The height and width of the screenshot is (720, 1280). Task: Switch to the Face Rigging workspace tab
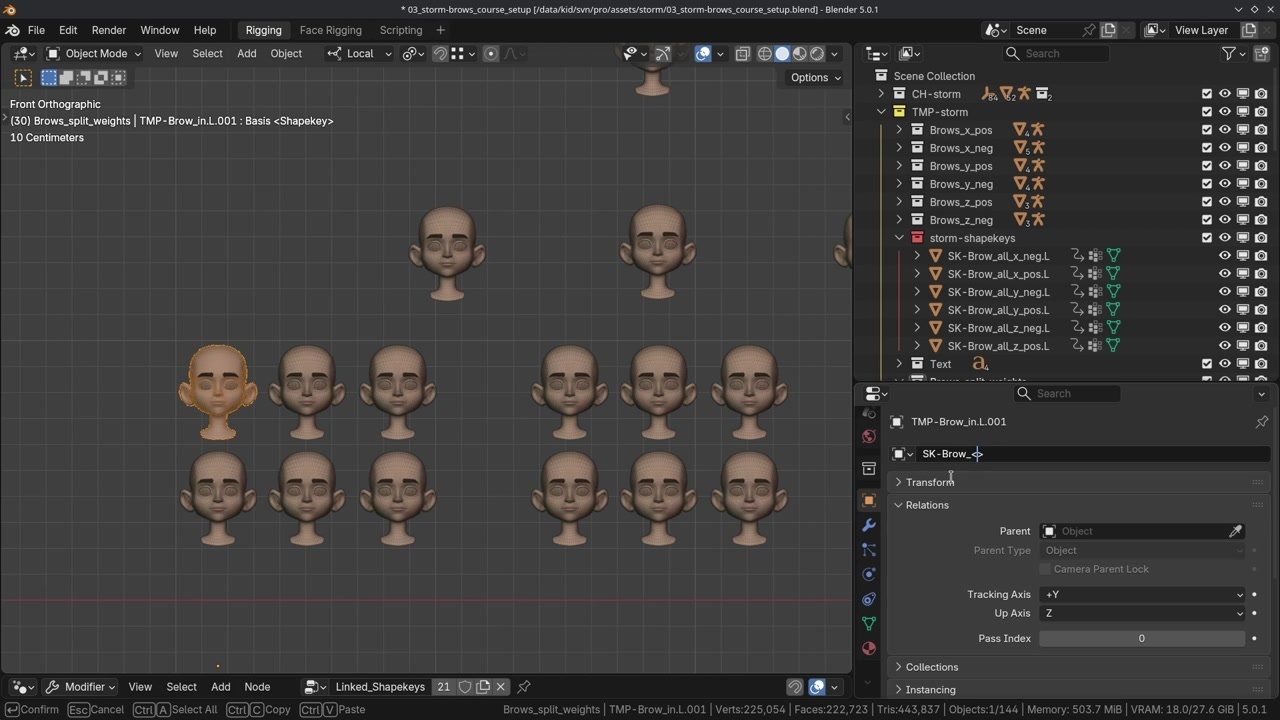[330, 30]
